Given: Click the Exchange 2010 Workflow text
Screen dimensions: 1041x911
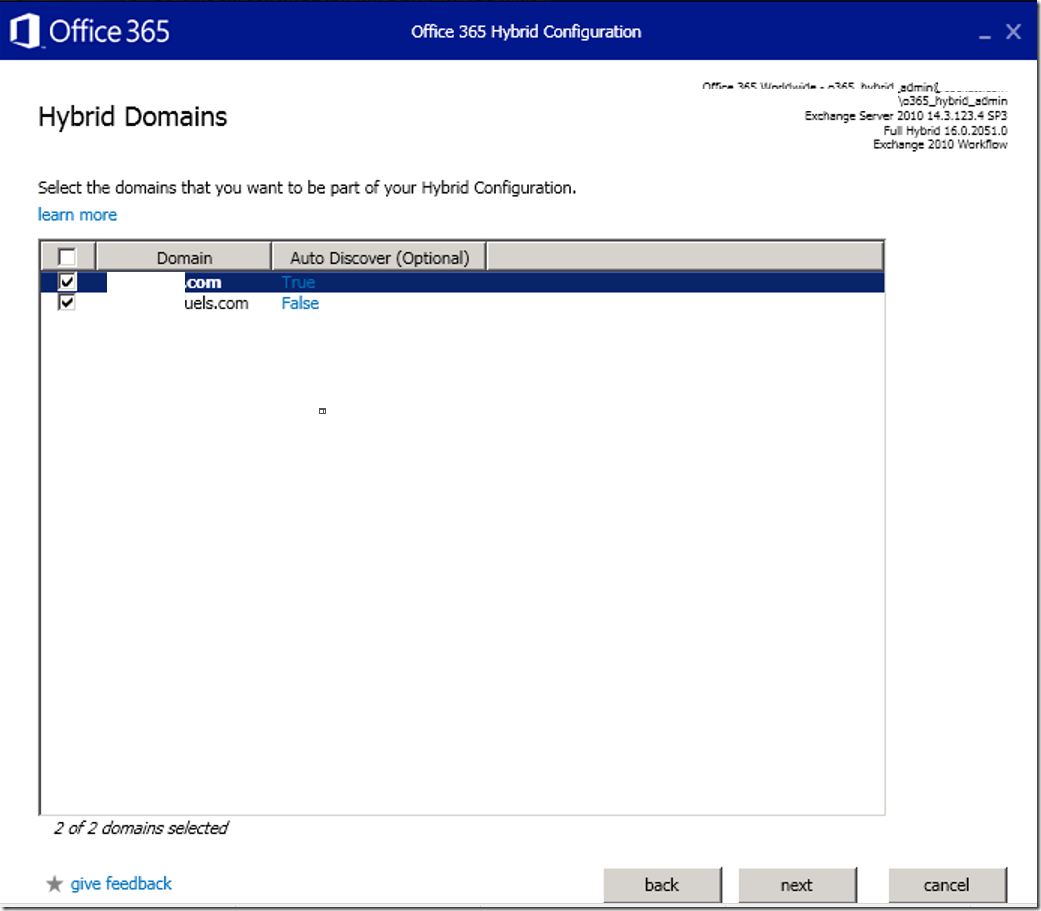Looking at the screenshot, I should coord(940,145).
